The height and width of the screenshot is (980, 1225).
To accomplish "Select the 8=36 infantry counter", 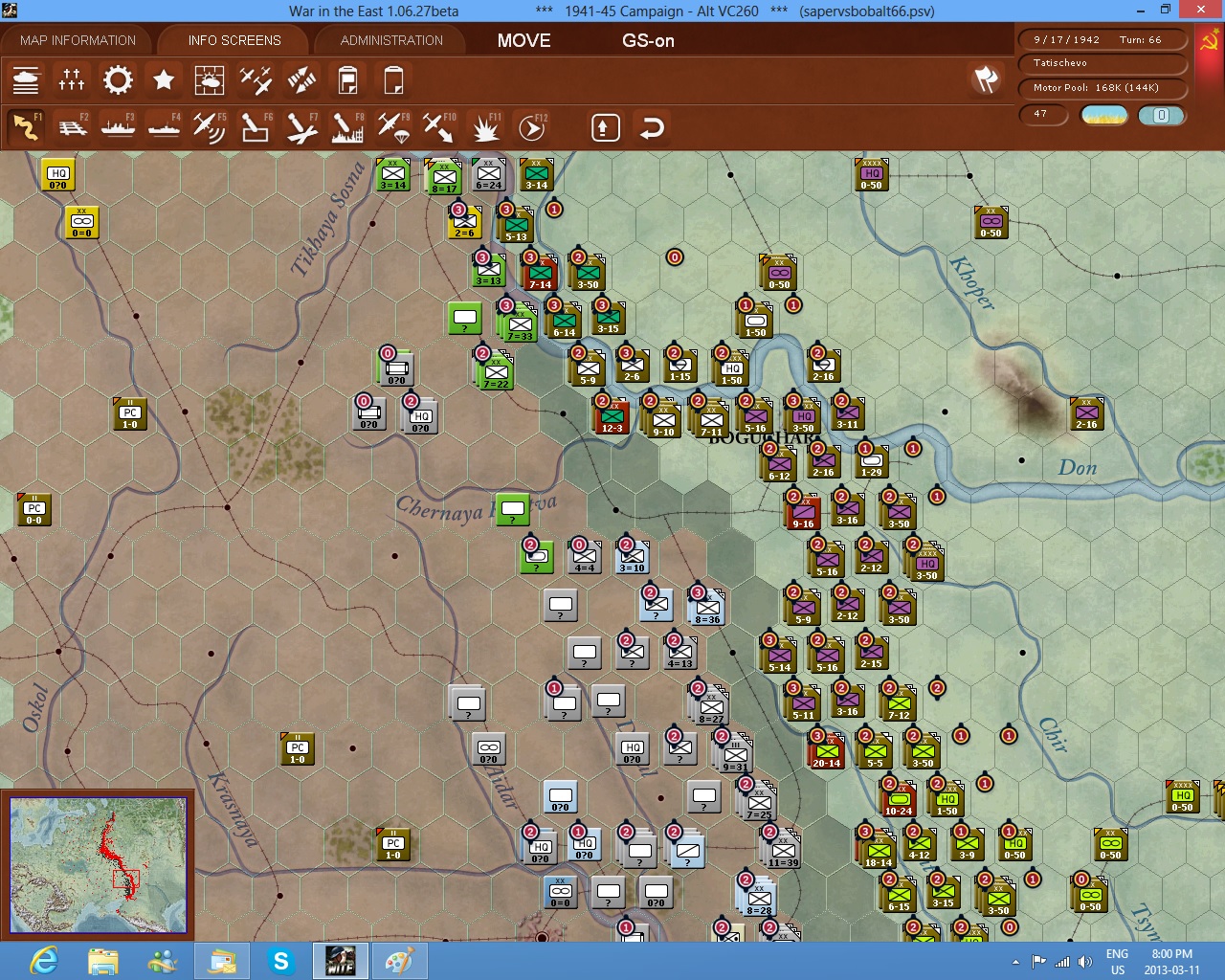I will [707, 607].
